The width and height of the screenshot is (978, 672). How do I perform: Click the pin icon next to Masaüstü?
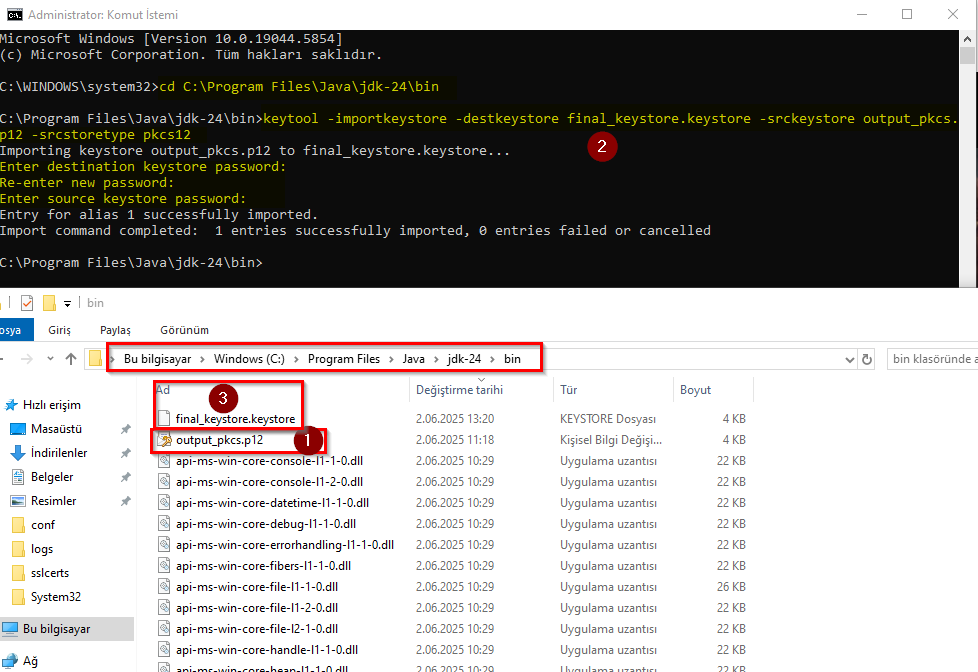point(125,429)
